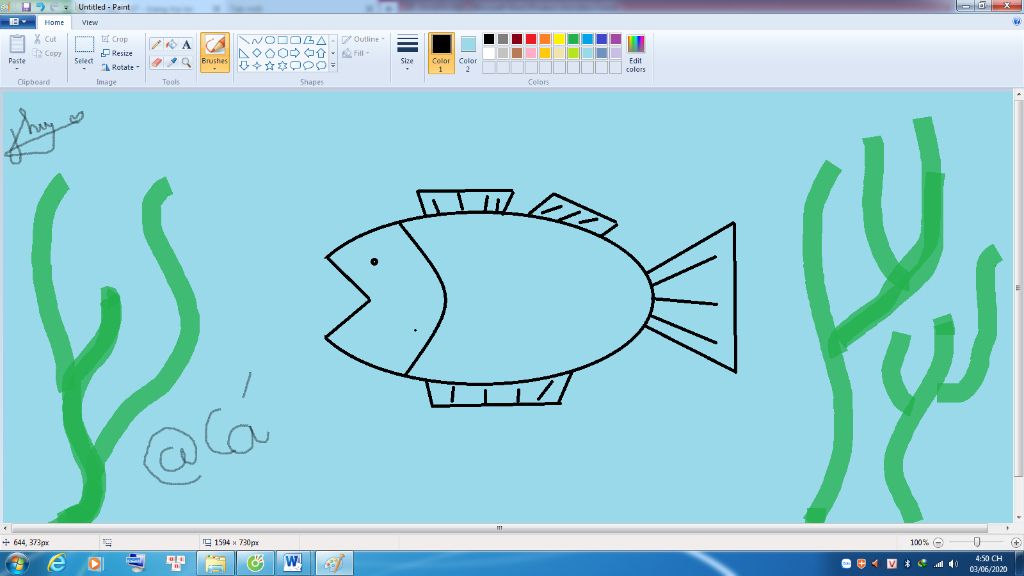This screenshot has width=1024, height=576.
Task: Pick the Pentagon shape
Action: pos(270,53)
